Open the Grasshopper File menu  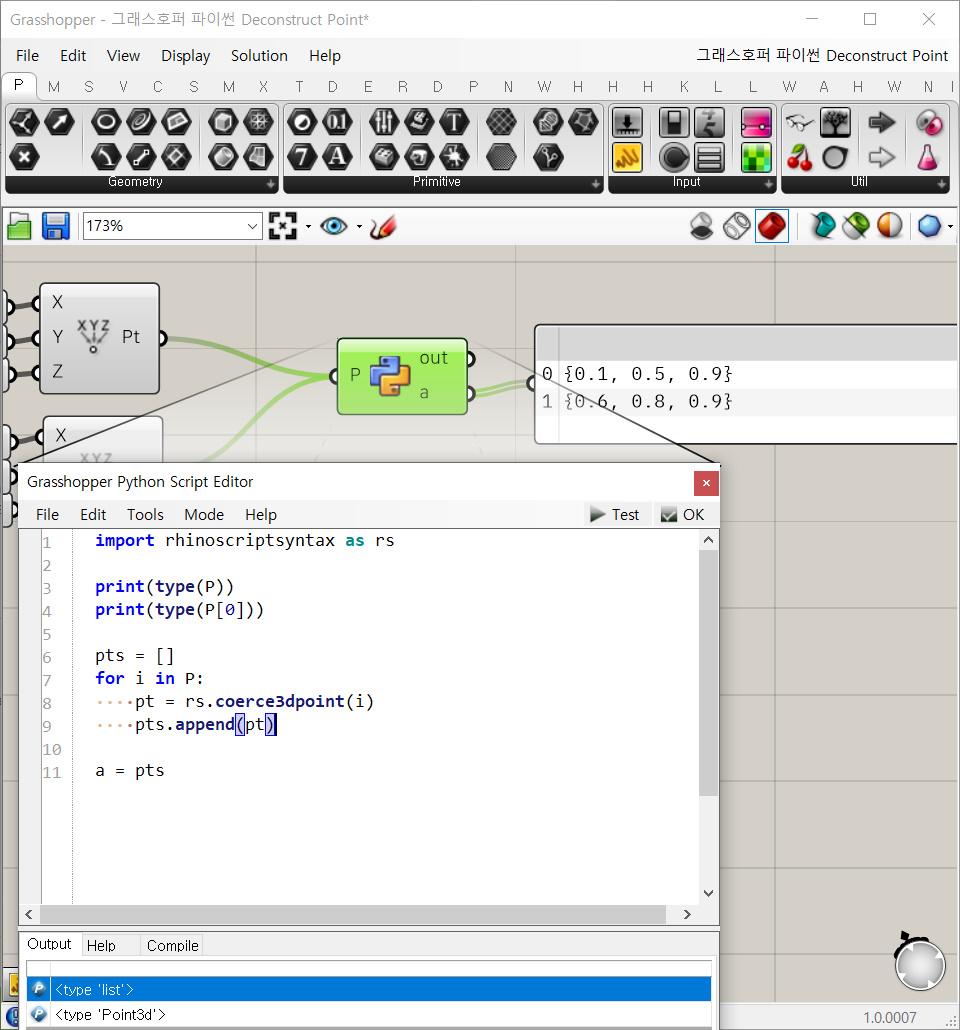click(28, 56)
